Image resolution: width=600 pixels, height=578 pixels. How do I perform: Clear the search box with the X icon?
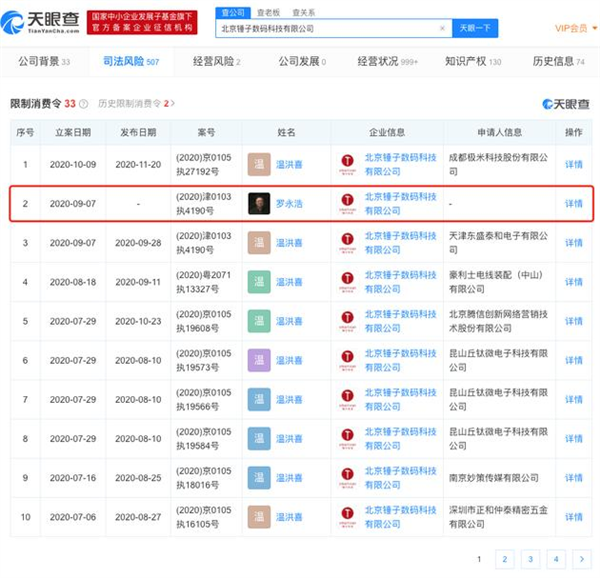tap(442, 29)
